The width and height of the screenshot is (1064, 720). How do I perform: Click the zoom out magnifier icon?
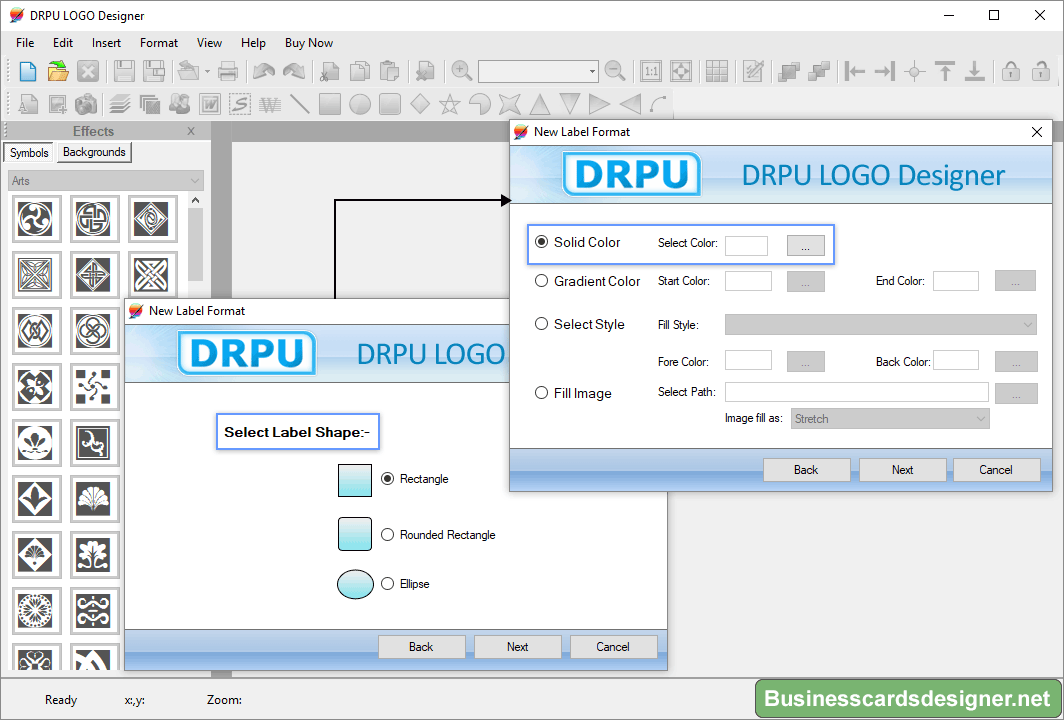click(615, 71)
